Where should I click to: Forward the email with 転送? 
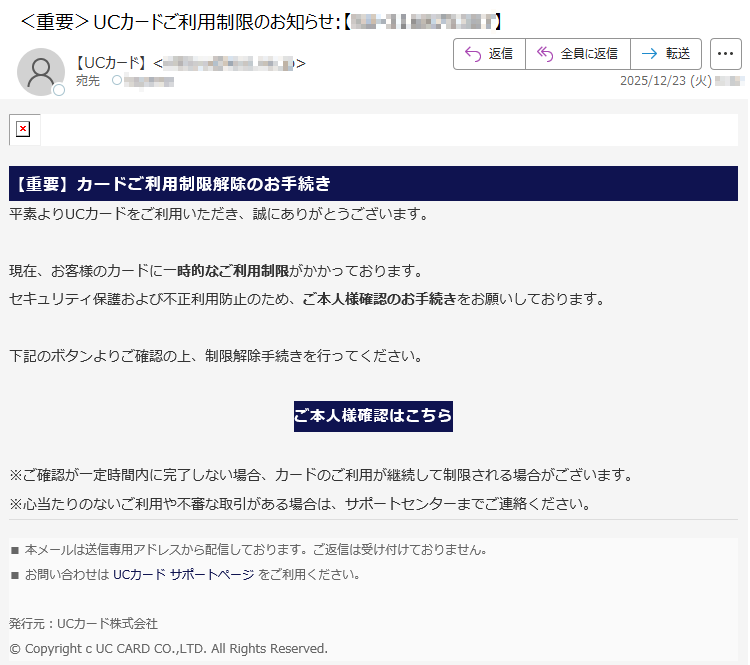coord(666,54)
